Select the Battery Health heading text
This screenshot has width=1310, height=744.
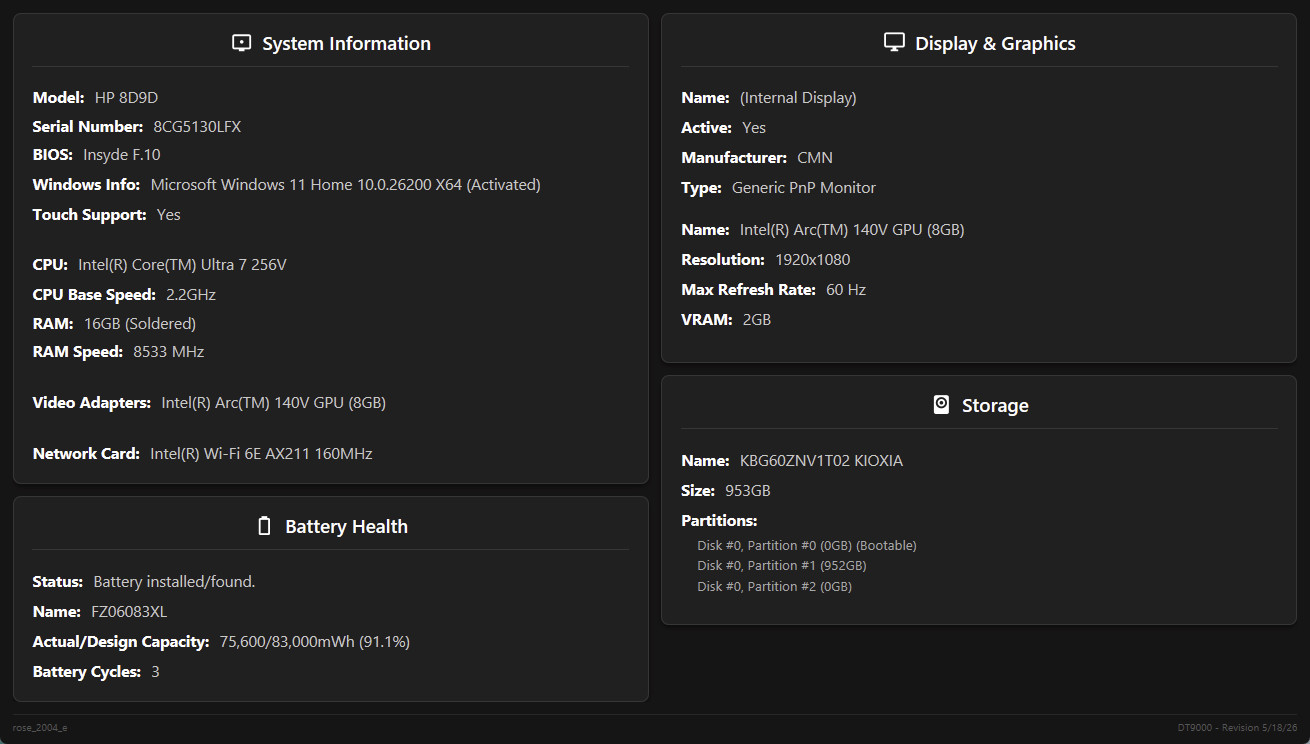tap(346, 527)
